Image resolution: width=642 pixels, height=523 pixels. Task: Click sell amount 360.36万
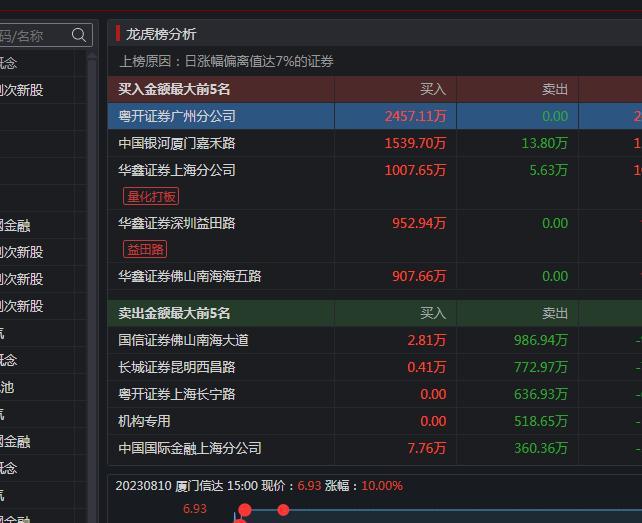541,448
